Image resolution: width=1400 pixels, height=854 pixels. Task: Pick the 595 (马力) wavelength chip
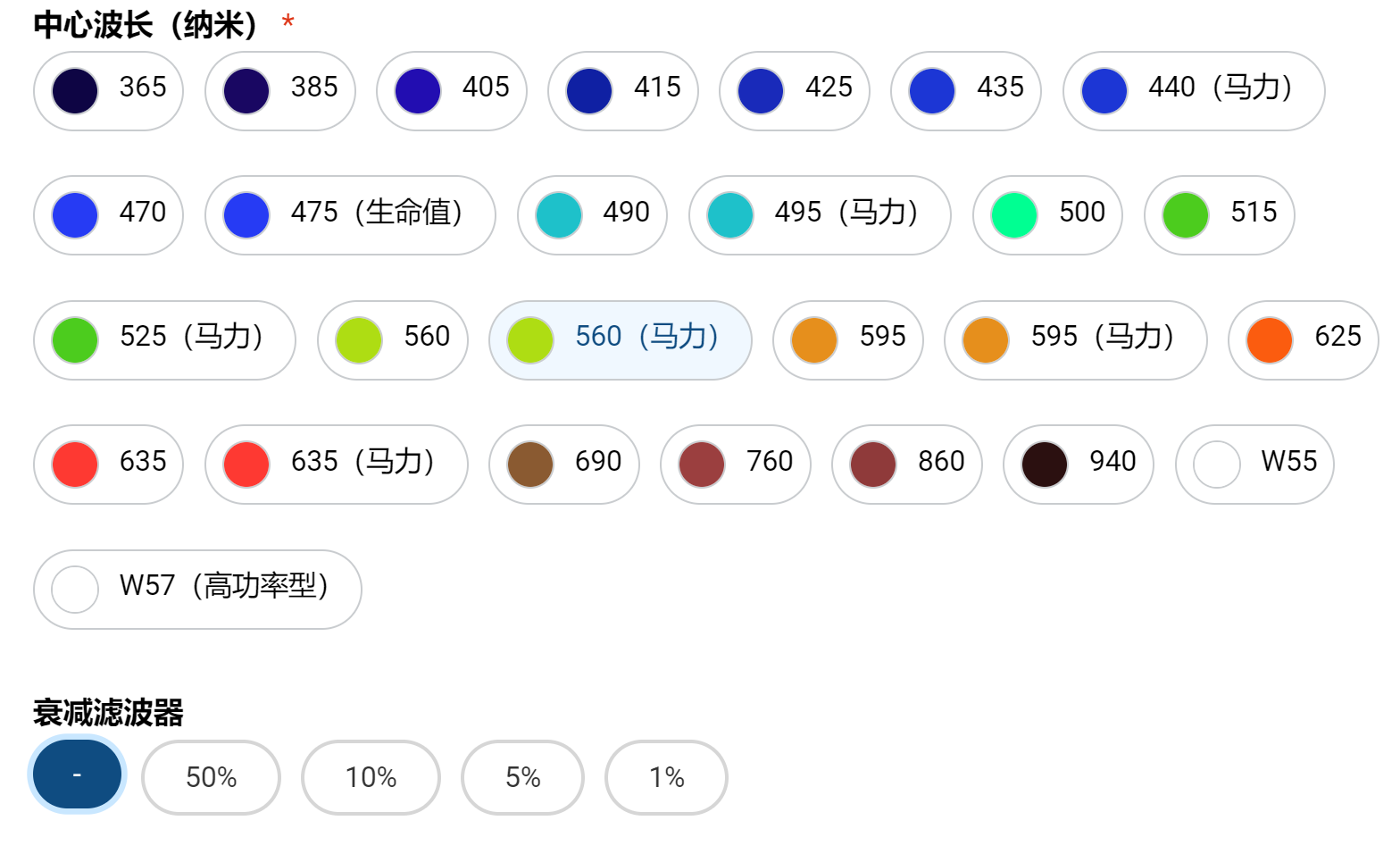tap(1075, 340)
